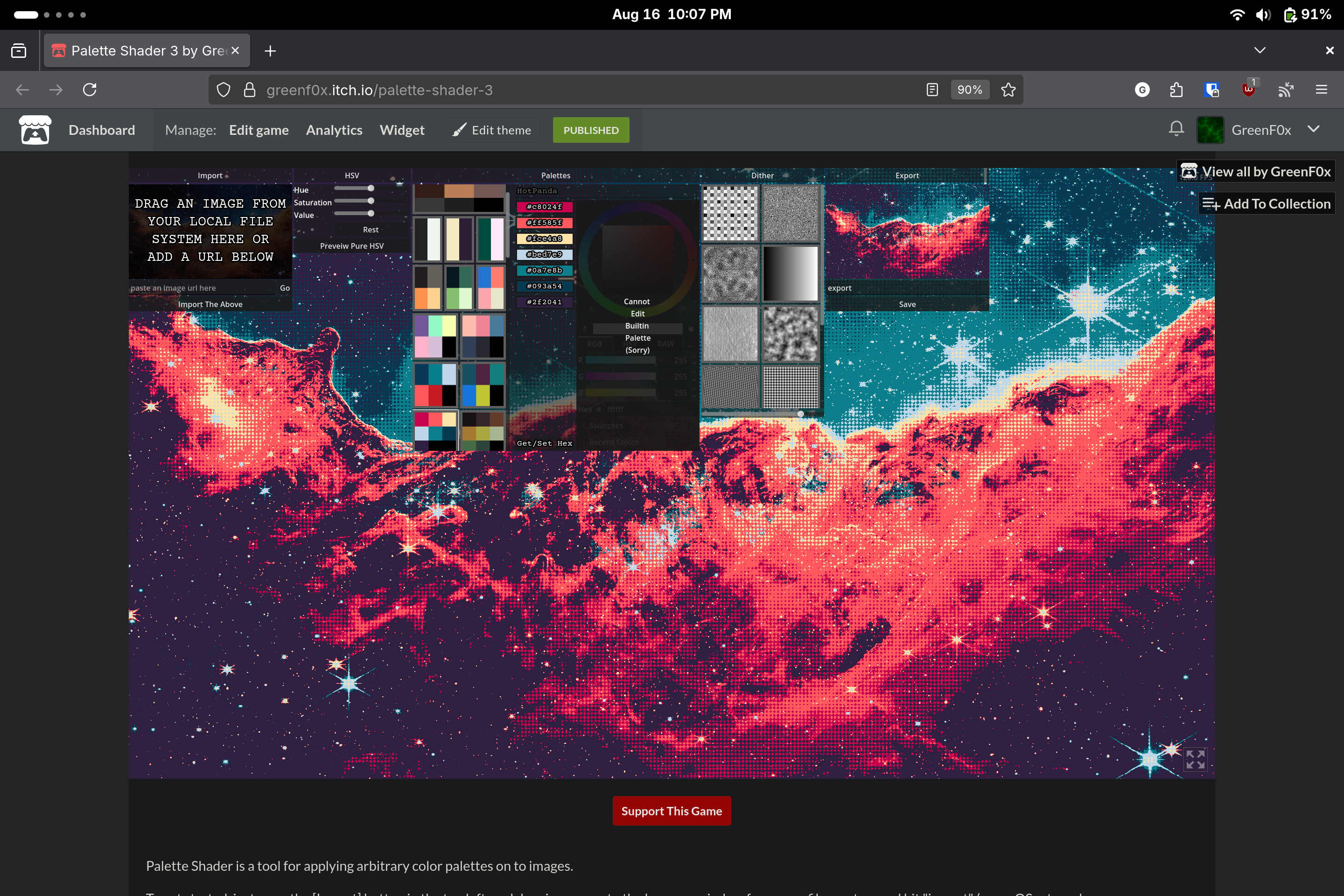
Task: Open the itch.io storefront home icon
Action: click(34, 130)
